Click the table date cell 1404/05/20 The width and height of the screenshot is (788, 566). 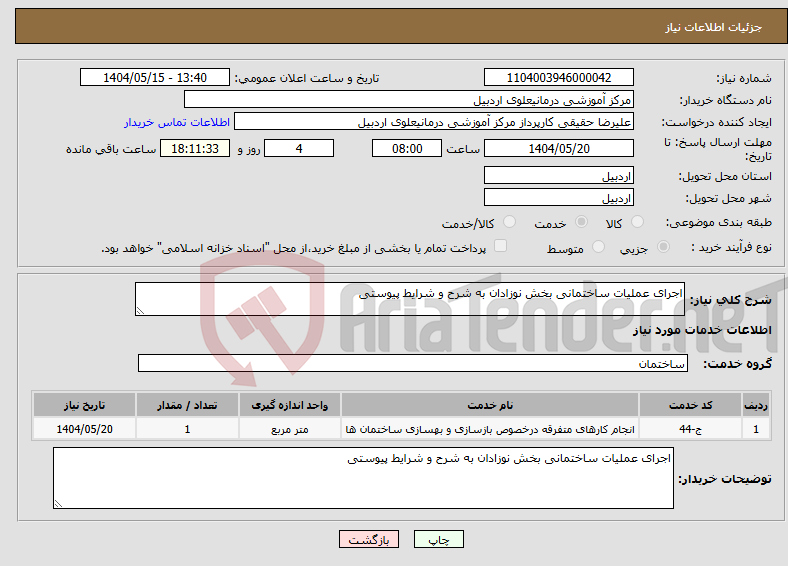[84, 429]
